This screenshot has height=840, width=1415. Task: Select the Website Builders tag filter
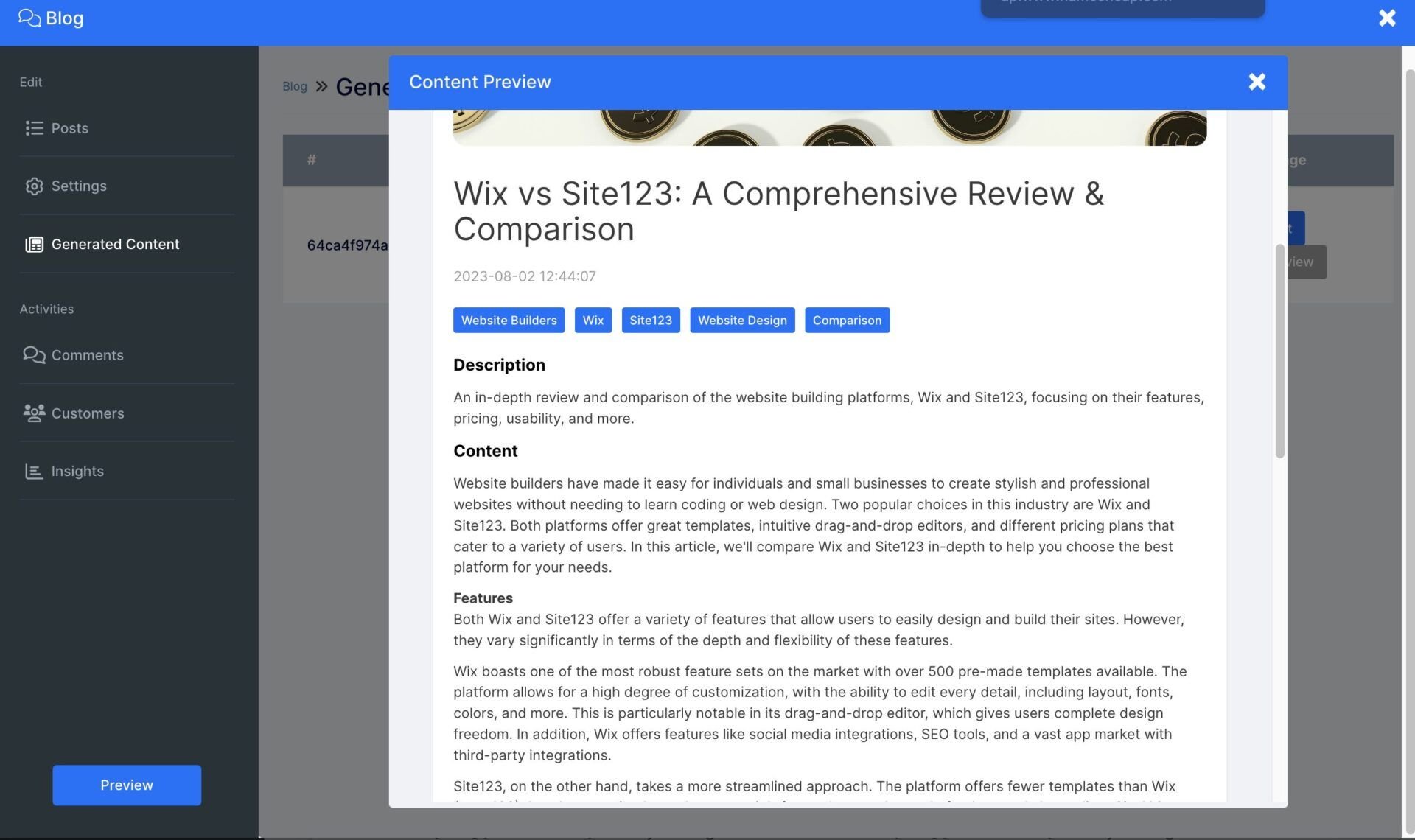(x=508, y=320)
